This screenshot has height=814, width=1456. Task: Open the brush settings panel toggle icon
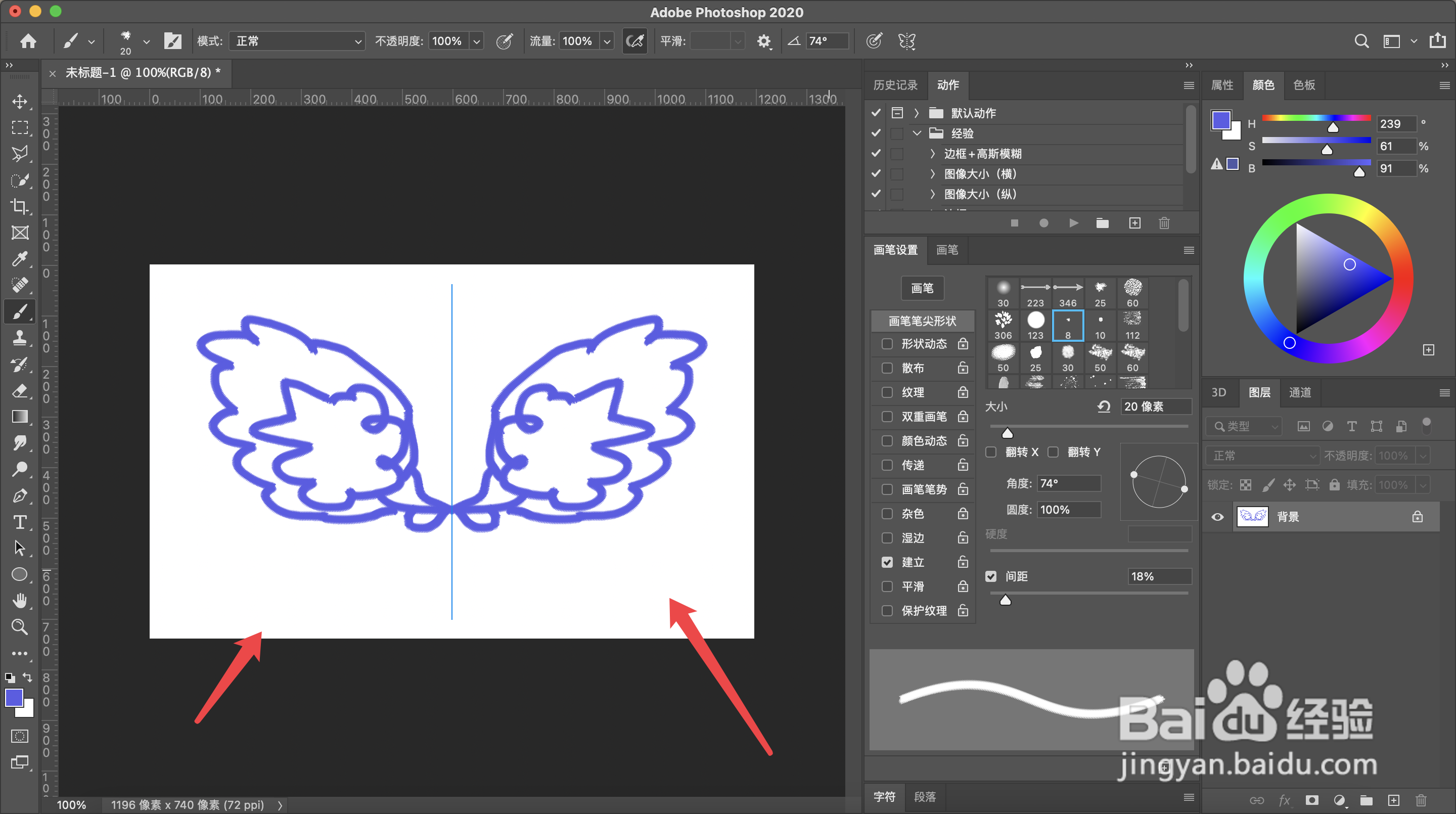[172, 40]
